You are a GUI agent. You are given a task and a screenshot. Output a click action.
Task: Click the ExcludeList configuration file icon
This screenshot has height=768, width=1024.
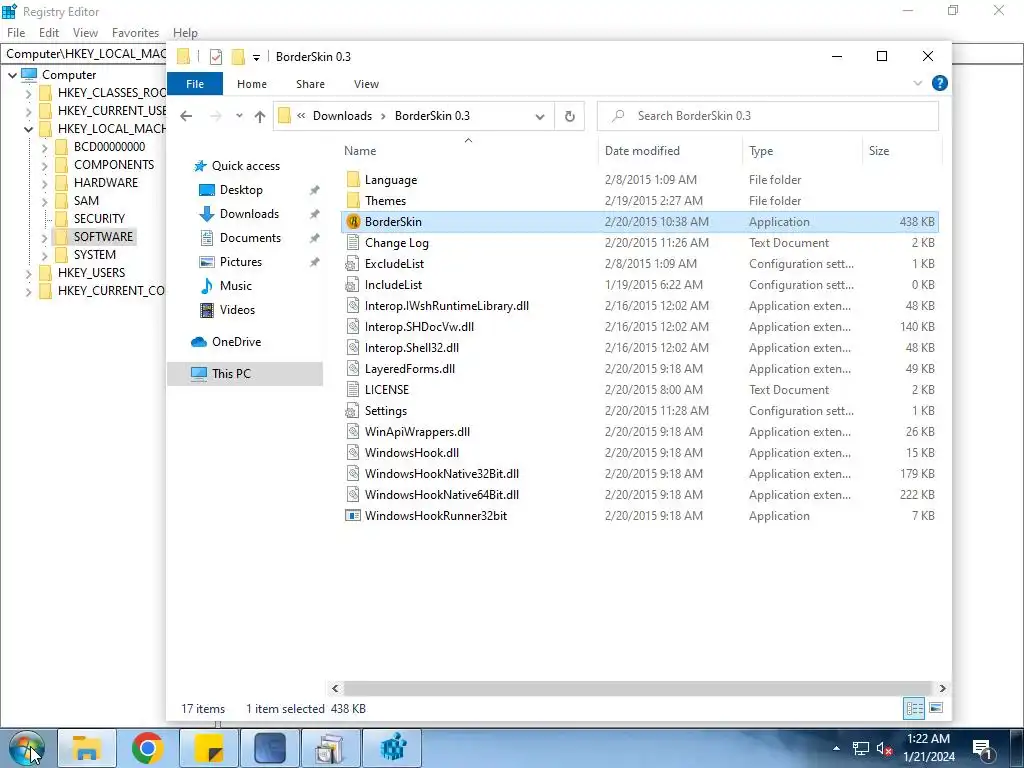353,263
